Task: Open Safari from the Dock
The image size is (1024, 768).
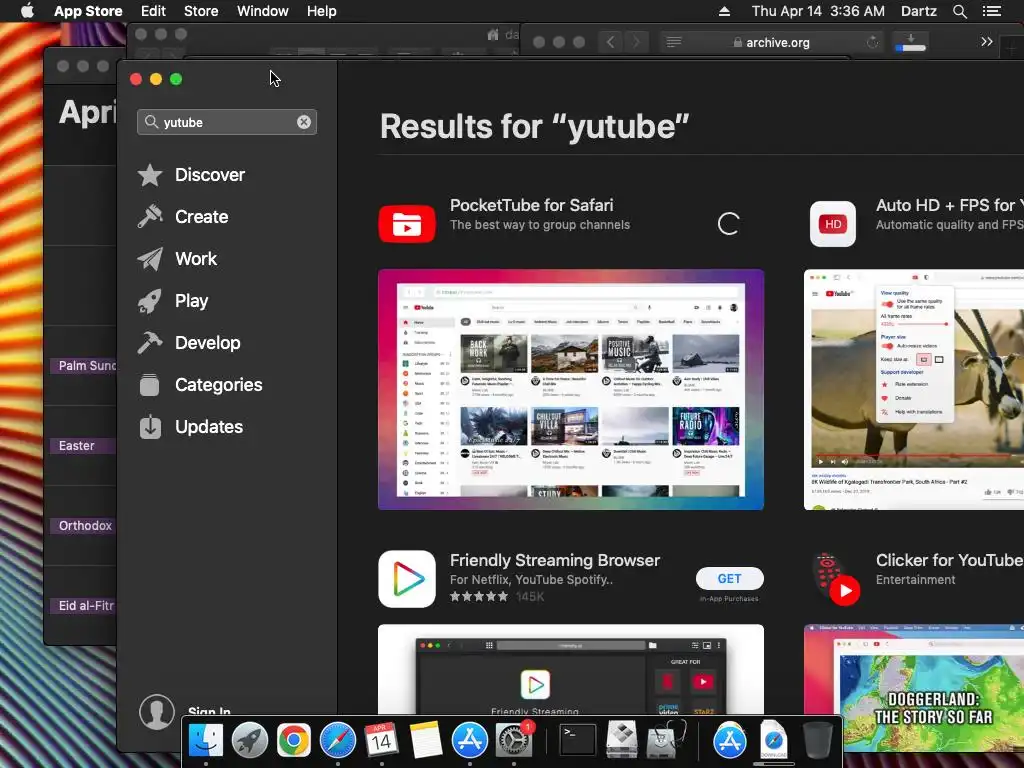Action: [338, 741]
